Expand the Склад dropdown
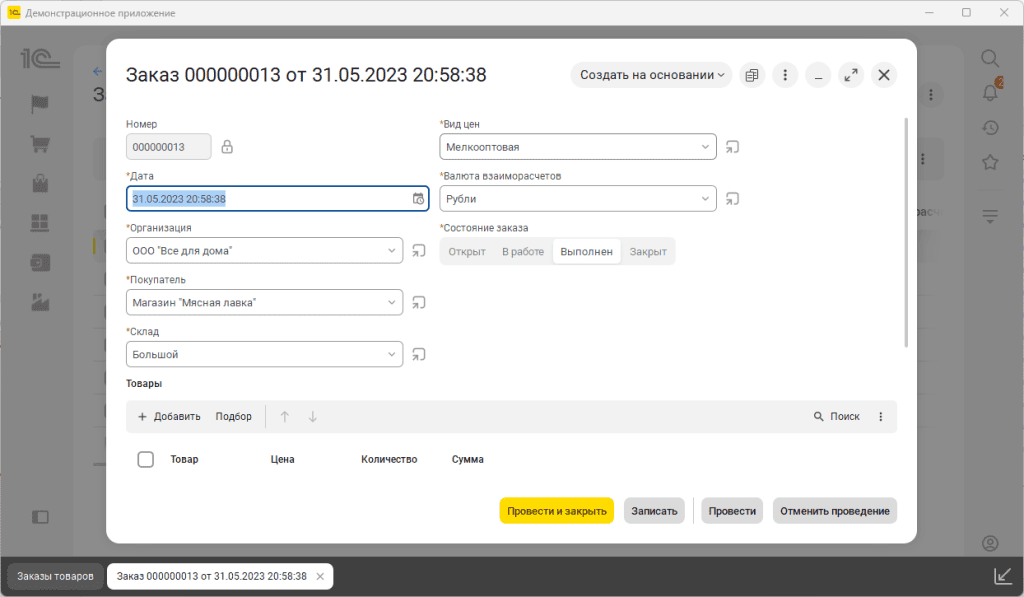1024x597 pixels. 391,354
